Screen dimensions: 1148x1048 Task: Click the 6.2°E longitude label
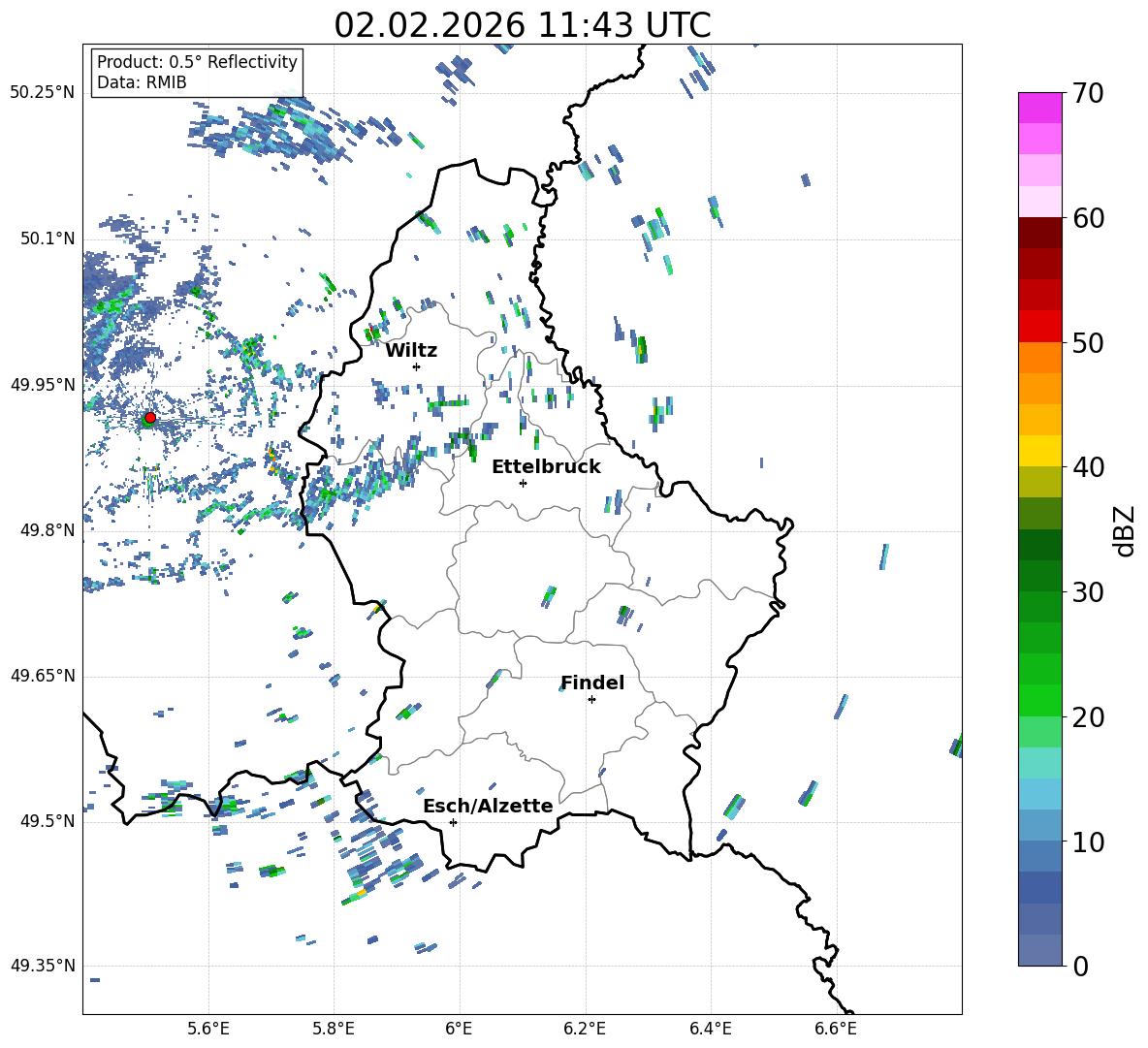coord(585,1029)
